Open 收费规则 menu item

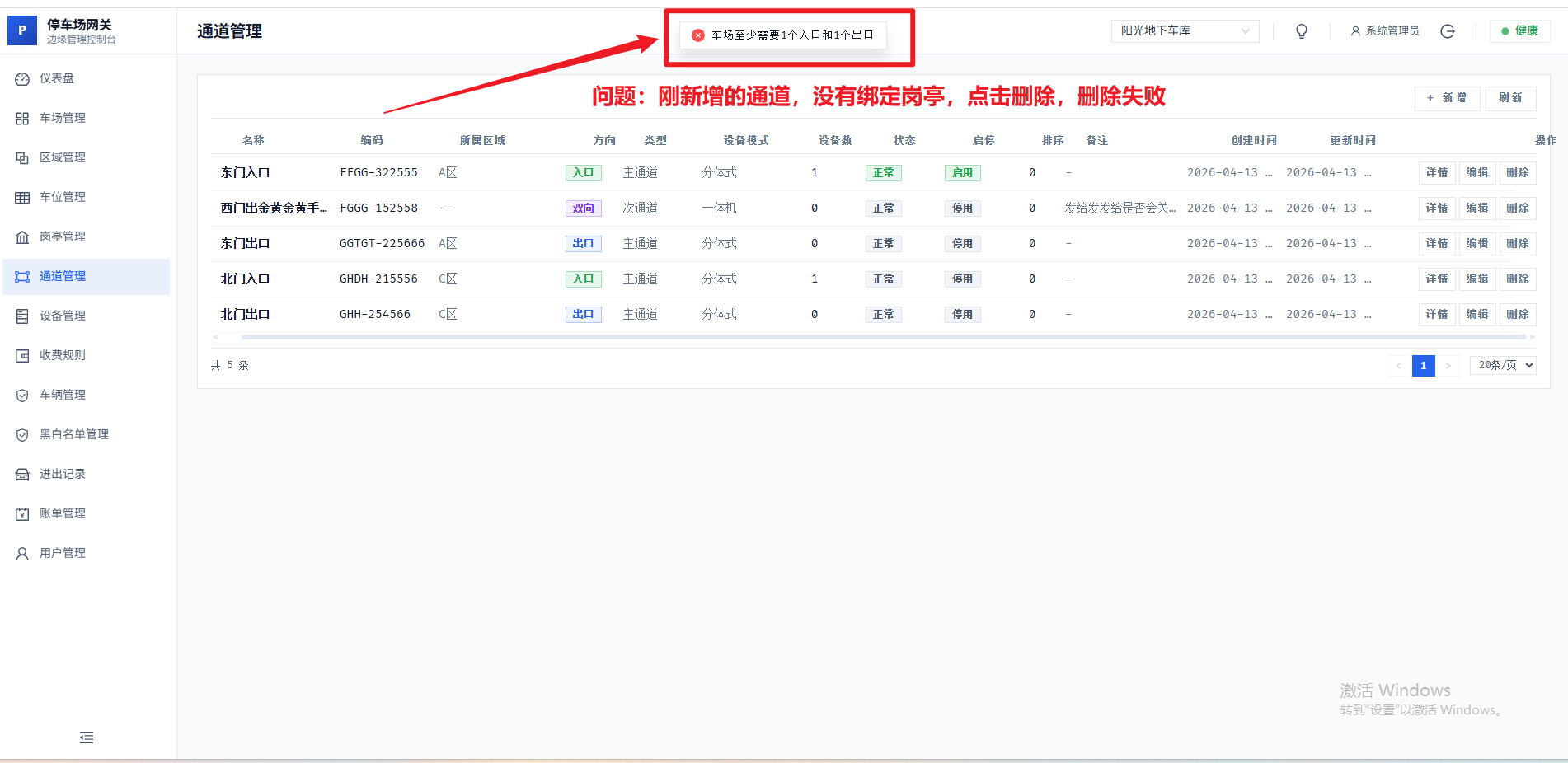coord(63,355)
